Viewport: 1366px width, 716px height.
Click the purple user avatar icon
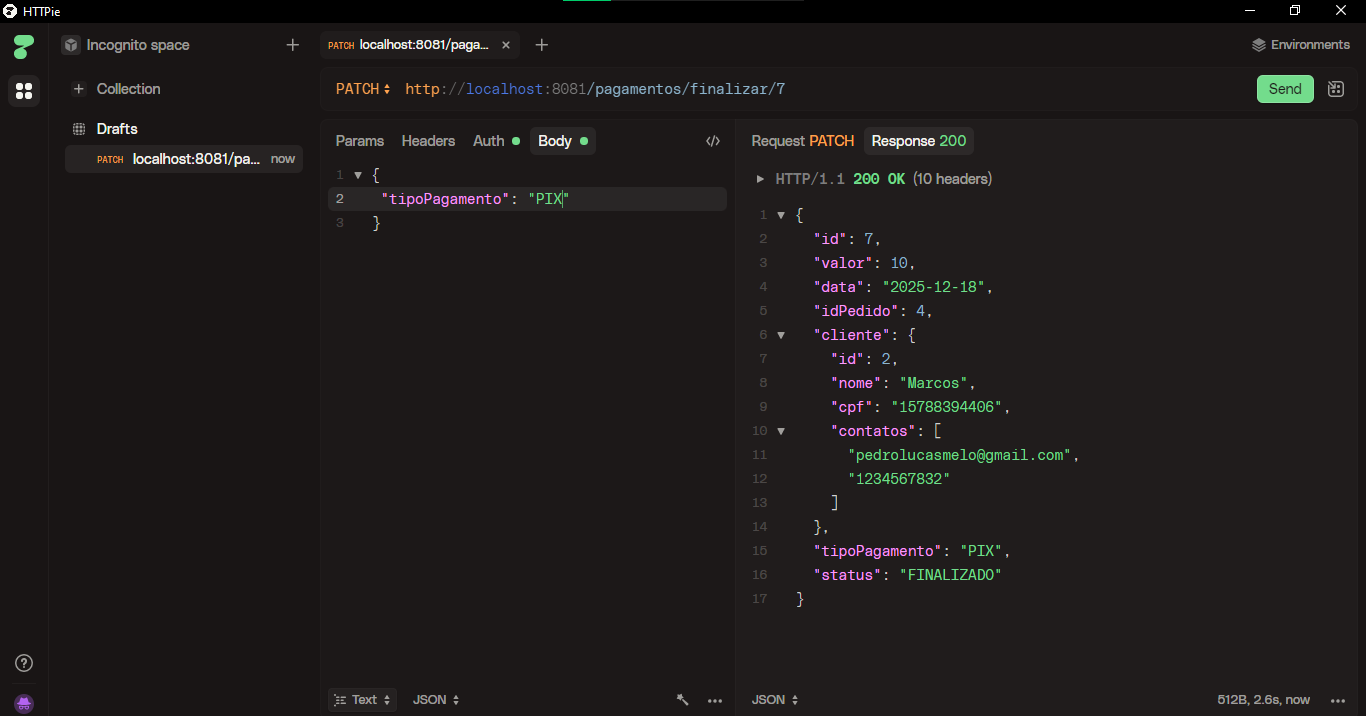coord(24,703)
